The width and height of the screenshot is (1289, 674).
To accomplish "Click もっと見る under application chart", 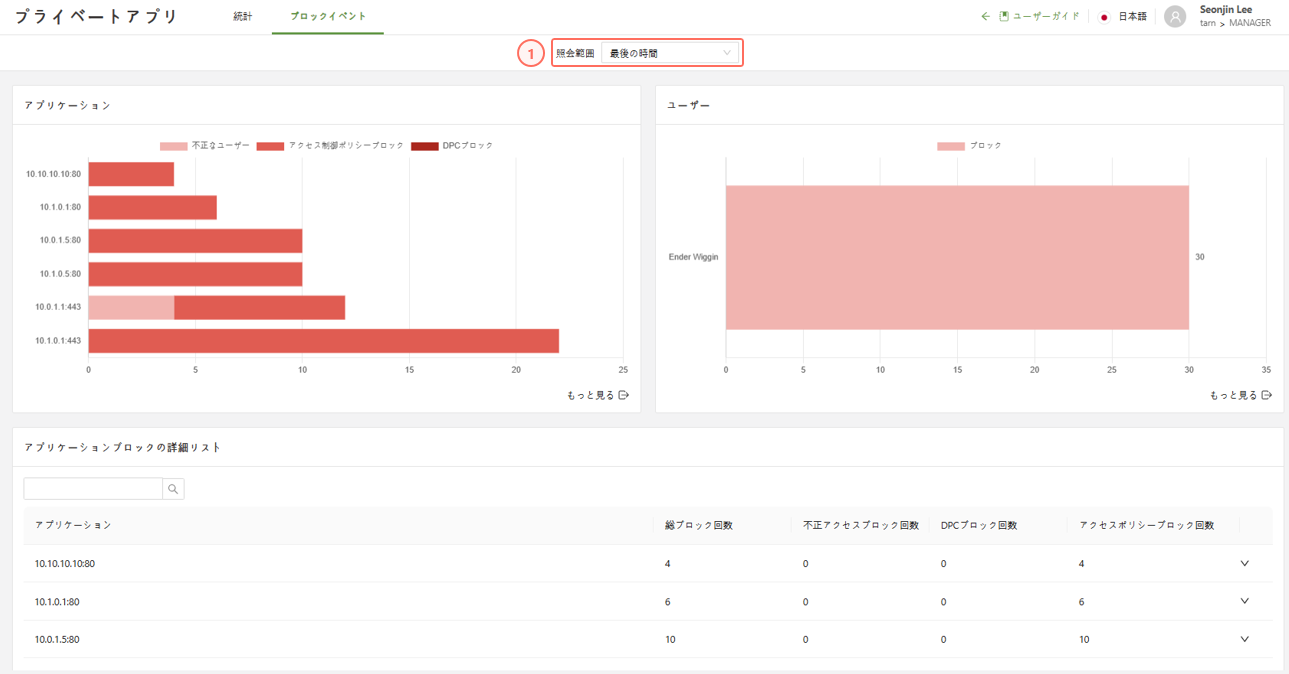I will [x=597, y=395].
